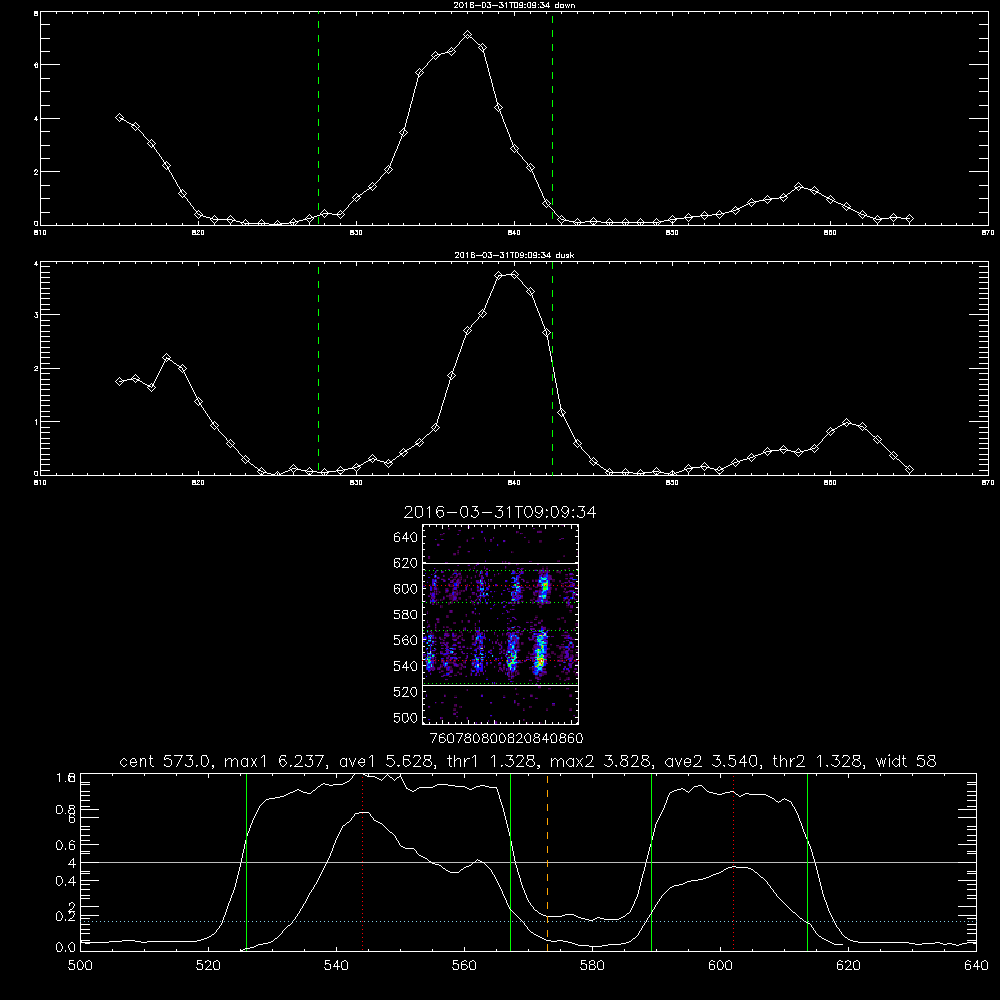Click the solid green line near 614
1000x1000 pixels.
[x=807, y=862]
